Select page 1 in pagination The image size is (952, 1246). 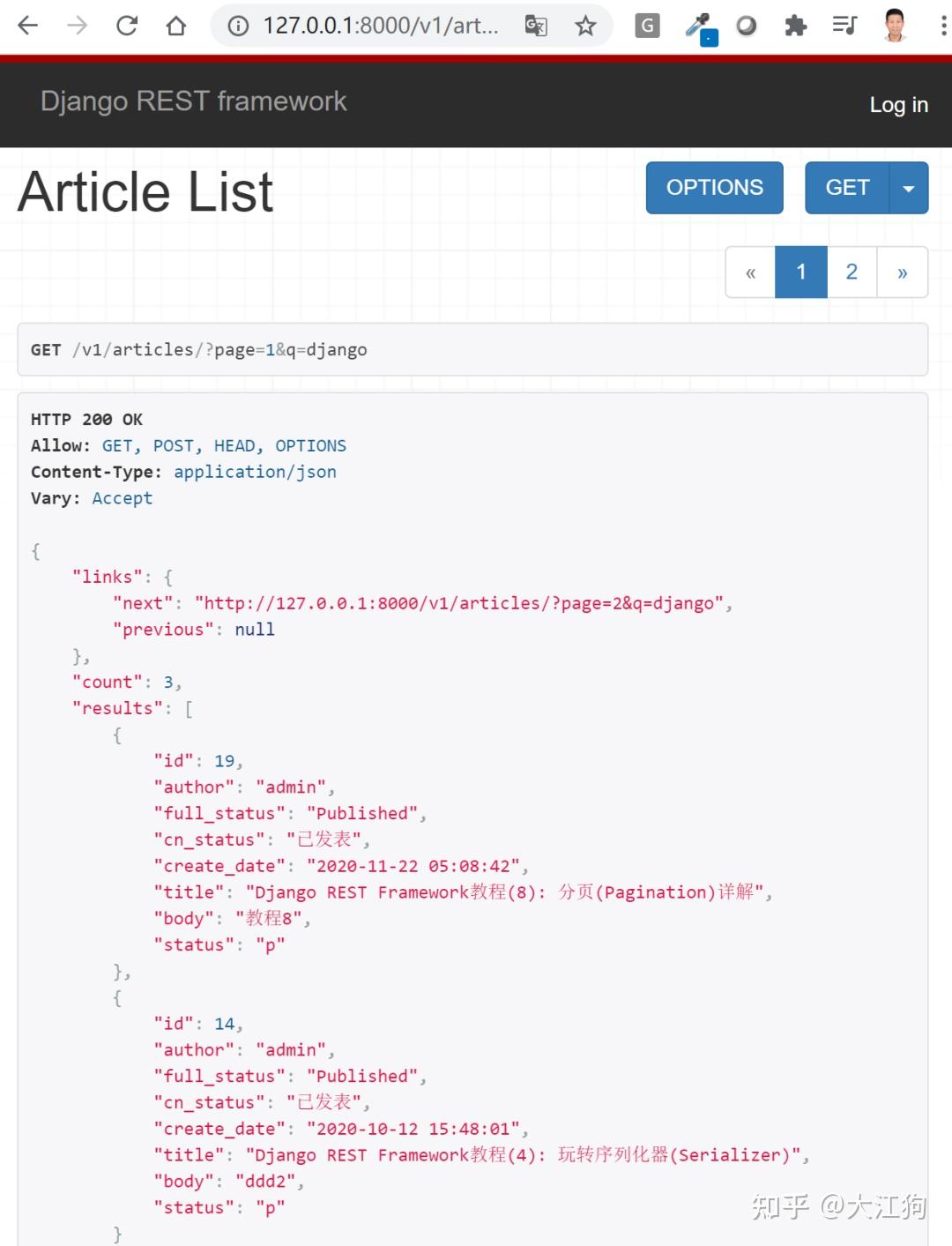800,272
